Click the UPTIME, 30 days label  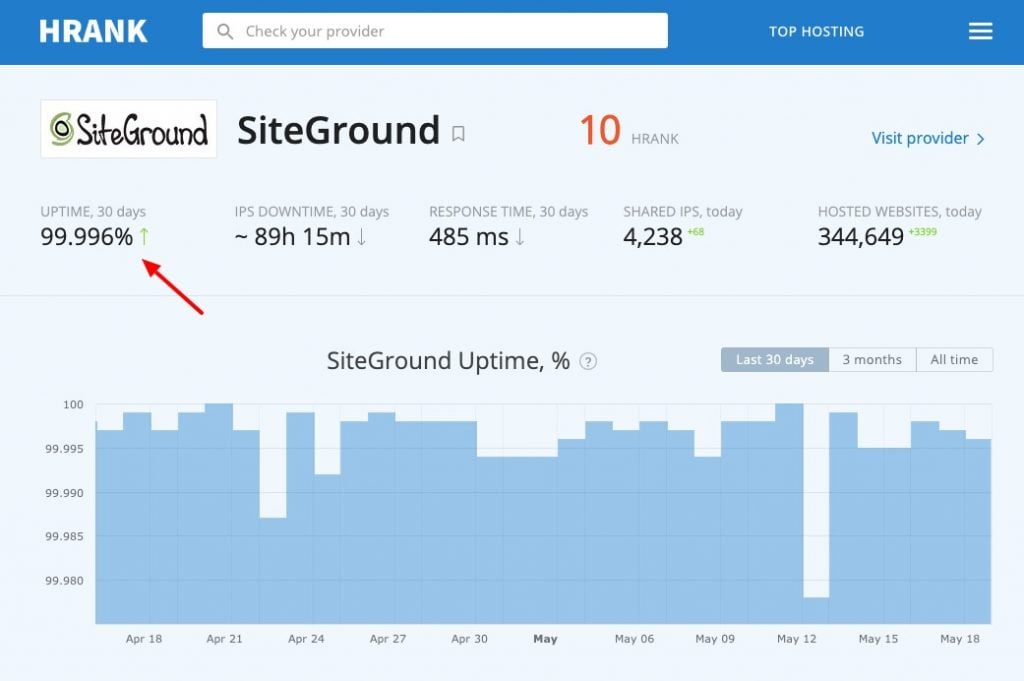(93, 212)
